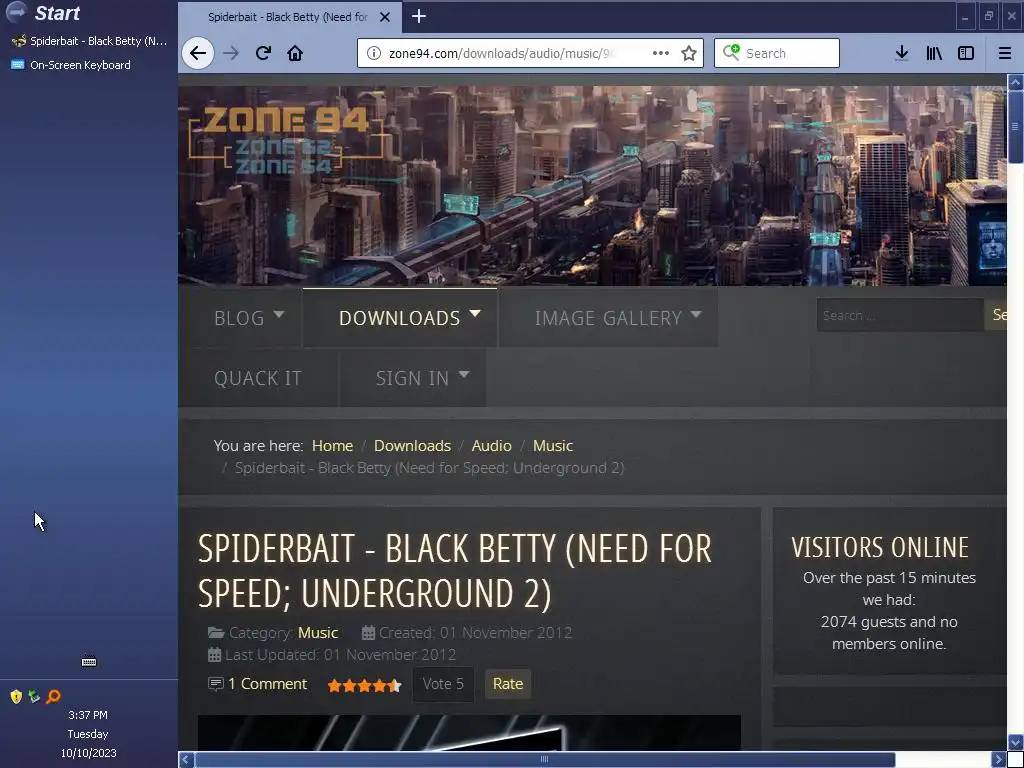Viewport: 1024px width, 768px height.
Task: Open the Vote 5 rating dropdown
Action: [443, 684]
